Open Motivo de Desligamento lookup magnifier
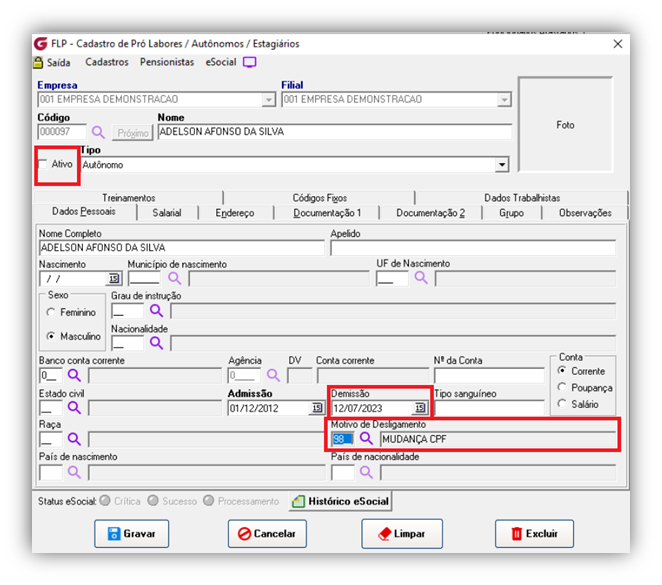 pyautogui.click(x=366, y=439)
